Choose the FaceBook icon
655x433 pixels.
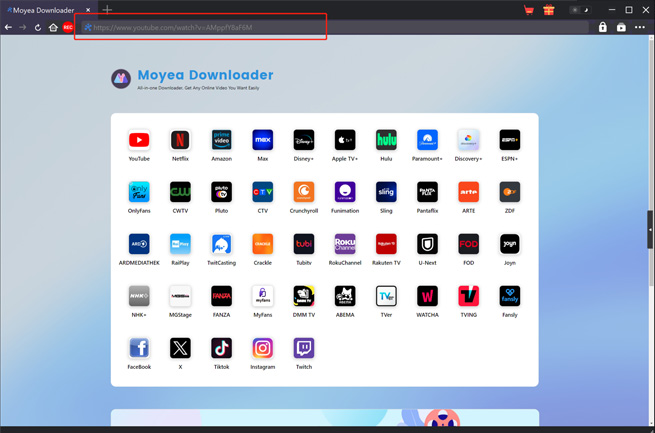click(x=139, y=348)
